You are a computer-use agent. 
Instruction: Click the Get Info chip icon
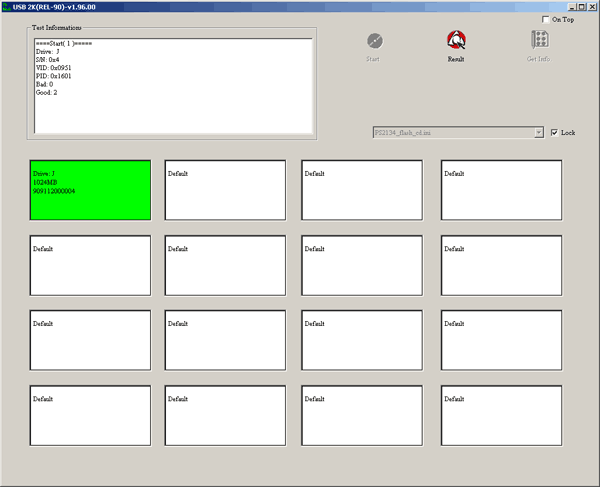coord(539,41)
